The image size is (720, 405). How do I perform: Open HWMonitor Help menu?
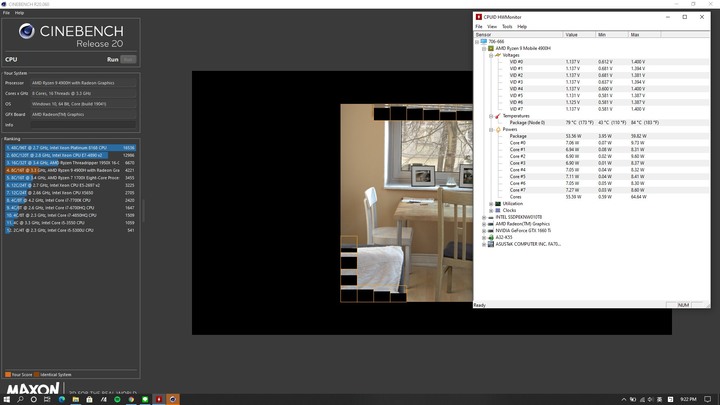tap(522, 27)
